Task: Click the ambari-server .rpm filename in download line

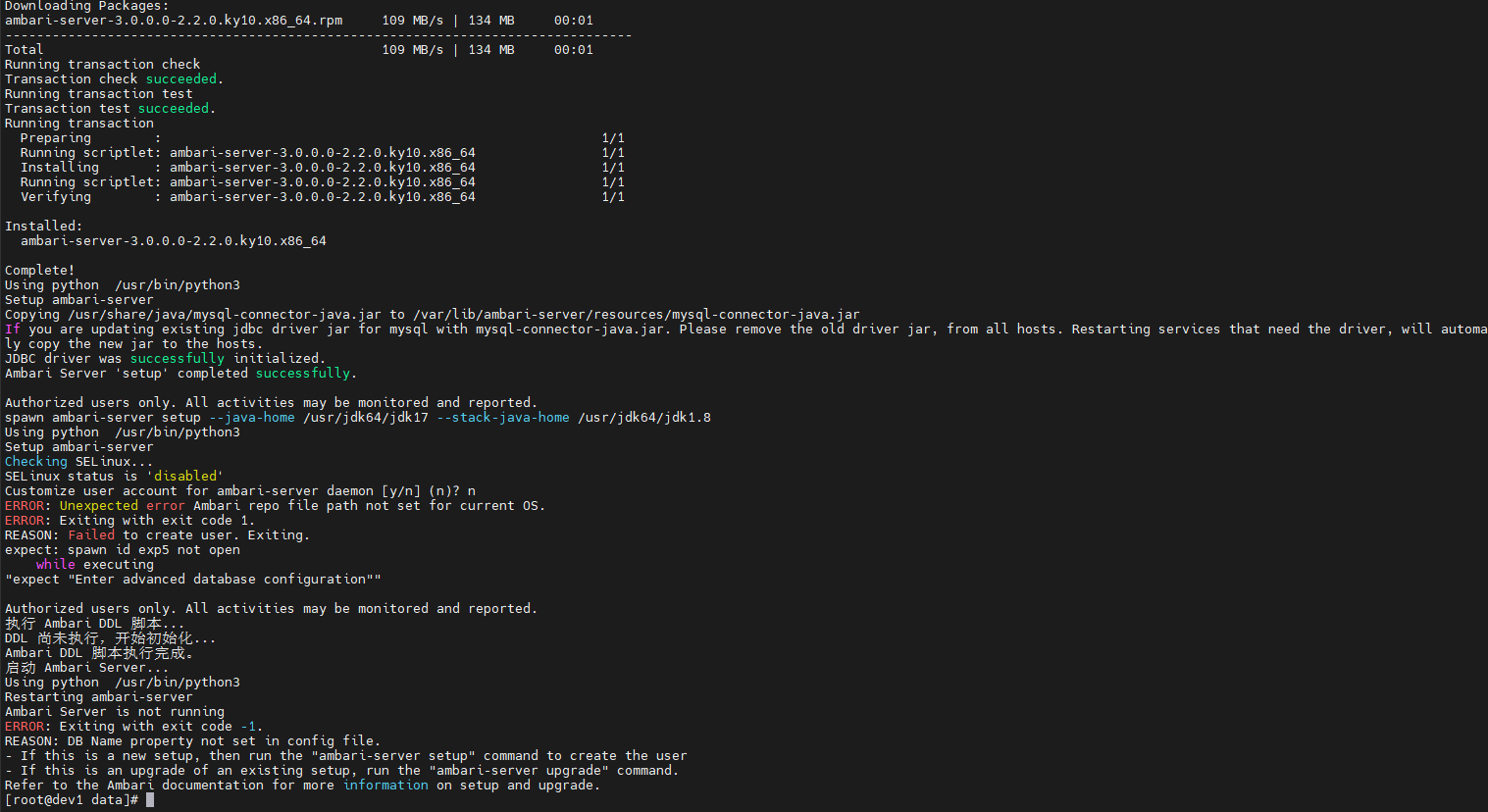Action: point(174,21)
